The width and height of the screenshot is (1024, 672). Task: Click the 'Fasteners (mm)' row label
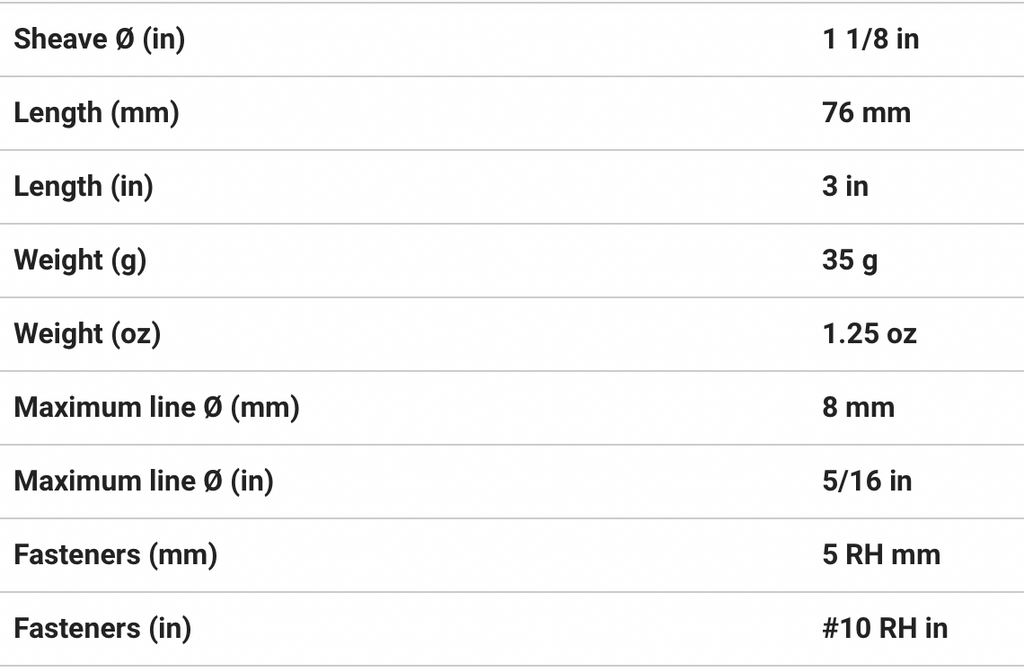click(x=115, y=554)
